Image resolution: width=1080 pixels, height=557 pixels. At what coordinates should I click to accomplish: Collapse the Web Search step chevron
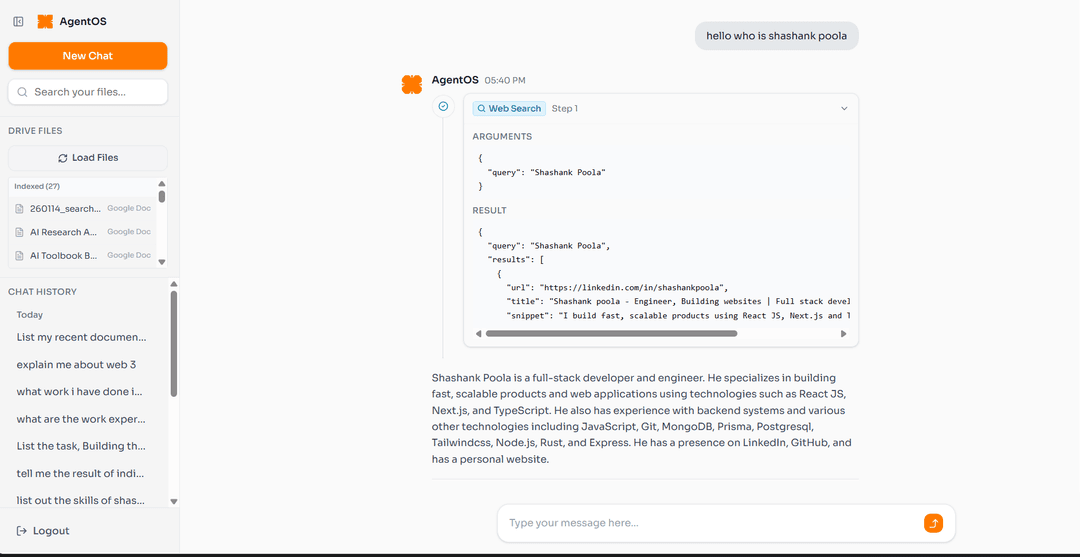tap(843, 108)
